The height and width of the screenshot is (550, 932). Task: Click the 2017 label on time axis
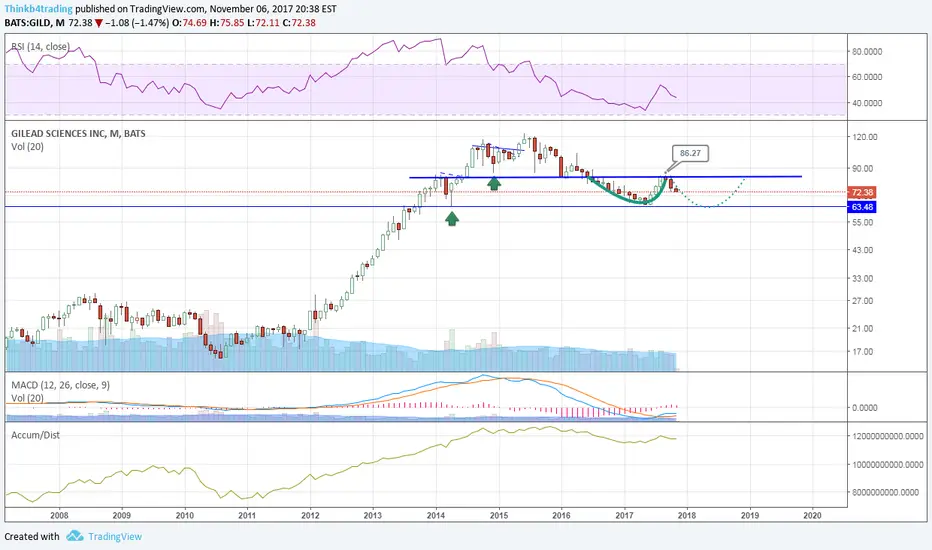point(625,516)
